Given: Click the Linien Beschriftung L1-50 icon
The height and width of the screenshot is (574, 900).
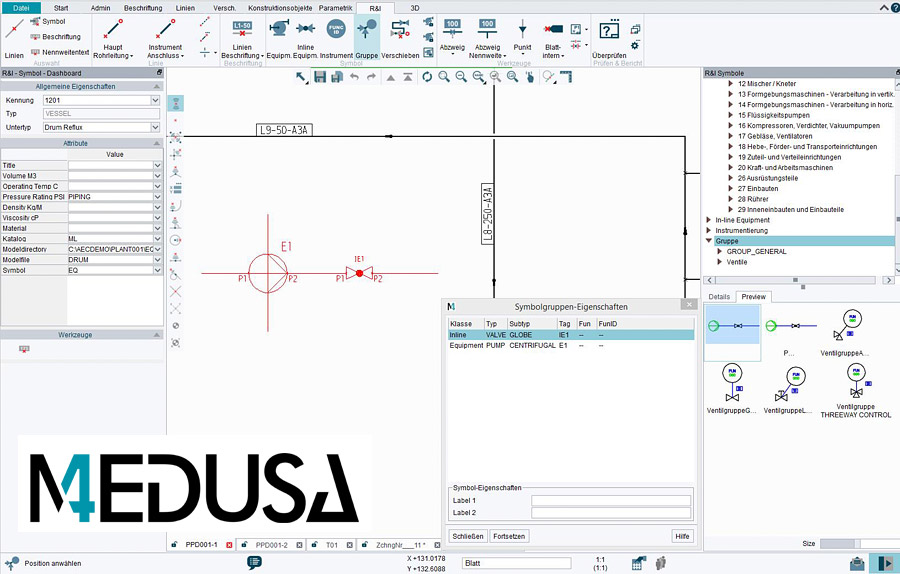Looking at the screenshot, I should [x=242, y=28].
